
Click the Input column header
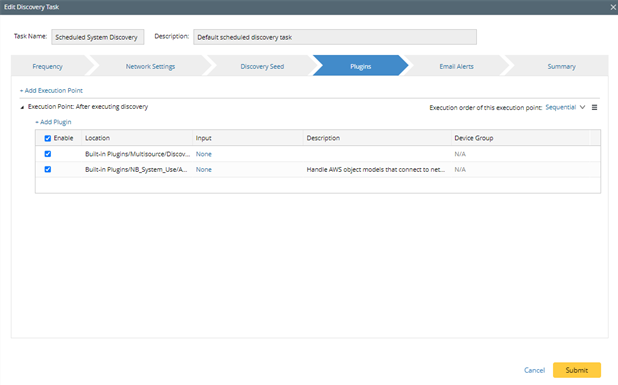248,138
